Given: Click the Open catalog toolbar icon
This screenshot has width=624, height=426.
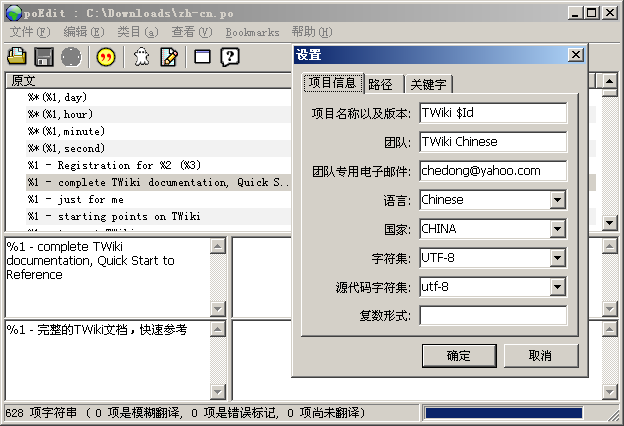Looking at the screenshot, I should [x=17, y=57].
